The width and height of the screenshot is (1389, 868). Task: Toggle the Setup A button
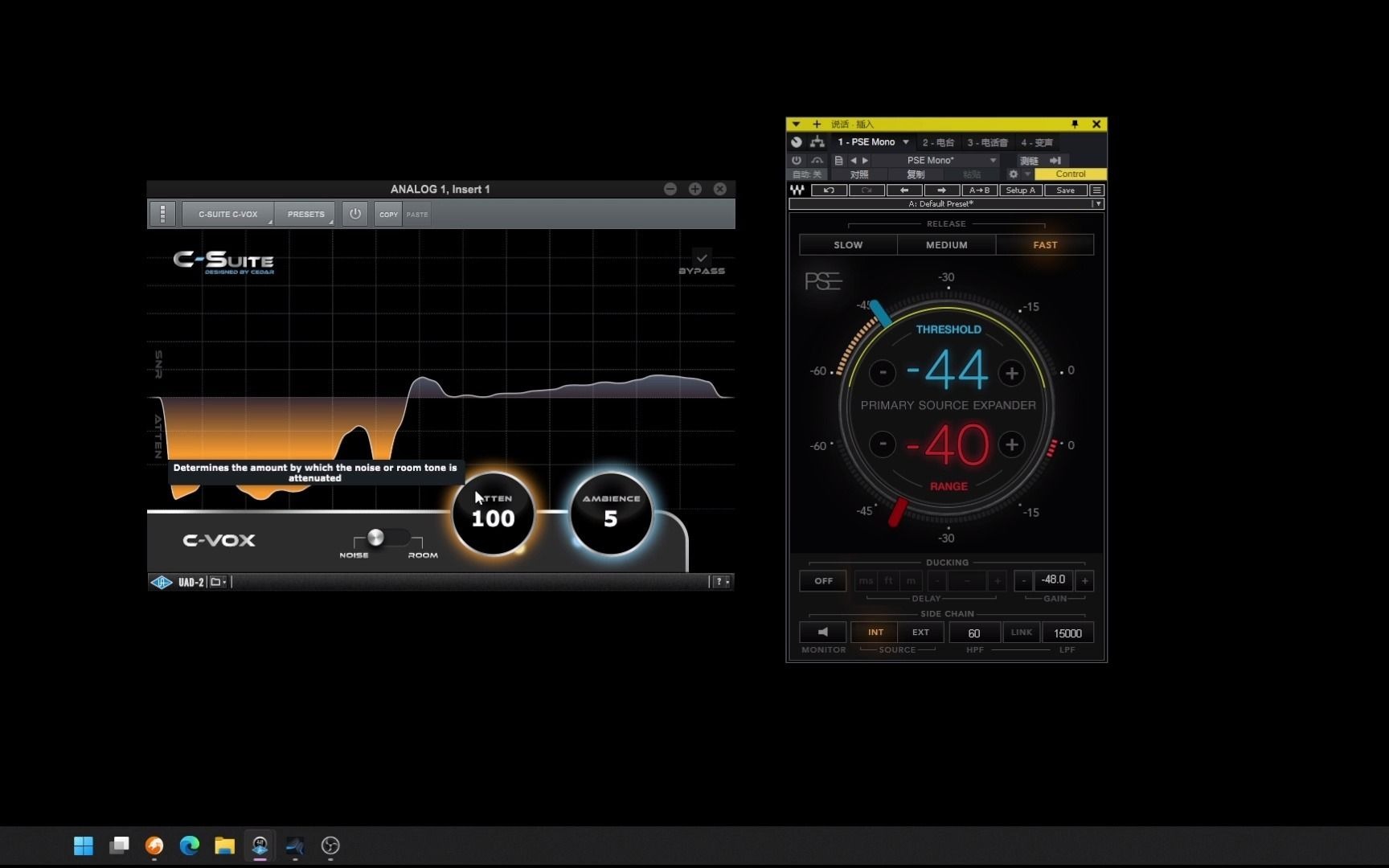1021,190
